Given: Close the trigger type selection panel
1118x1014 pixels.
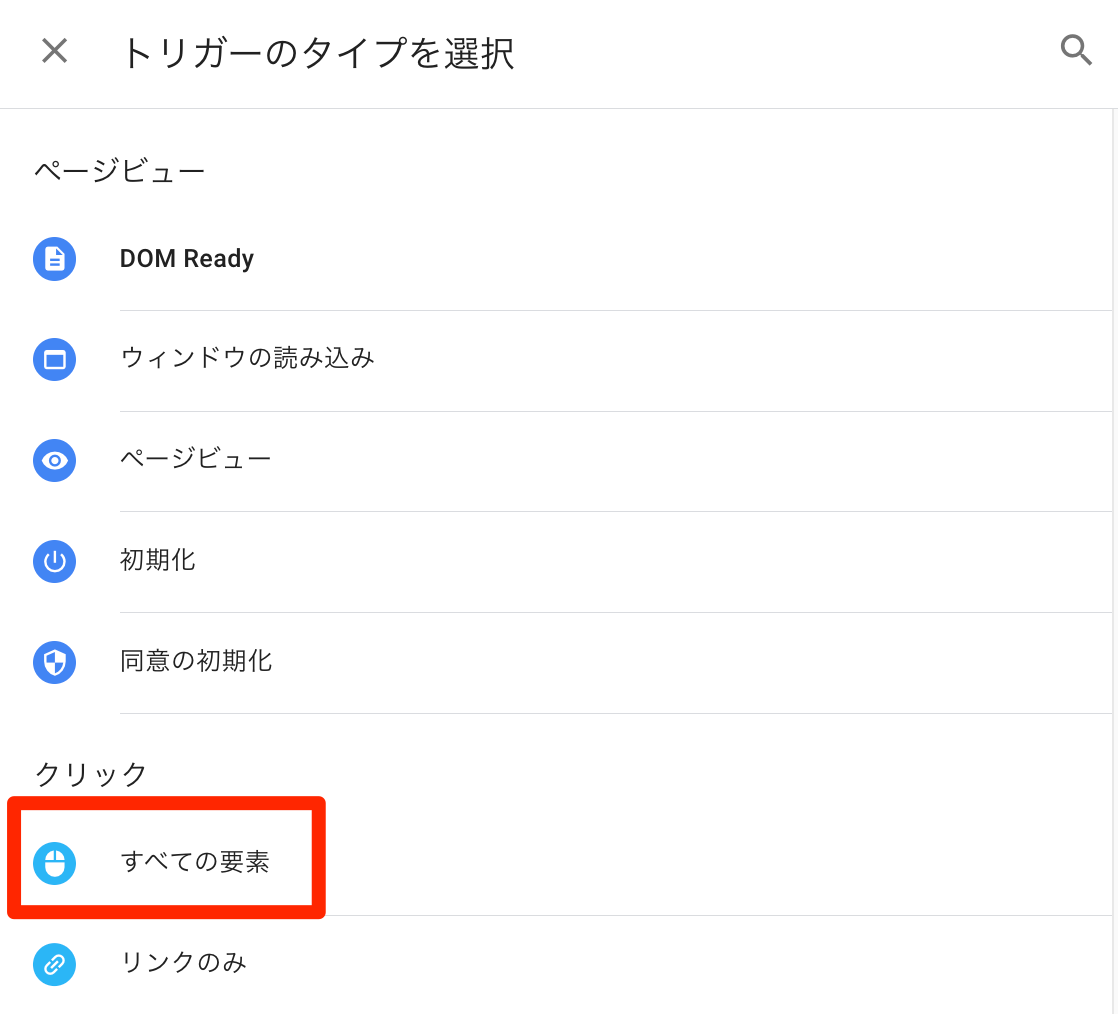Looking at the screenshot, I should pyautogui.click(x=54, y=51).
